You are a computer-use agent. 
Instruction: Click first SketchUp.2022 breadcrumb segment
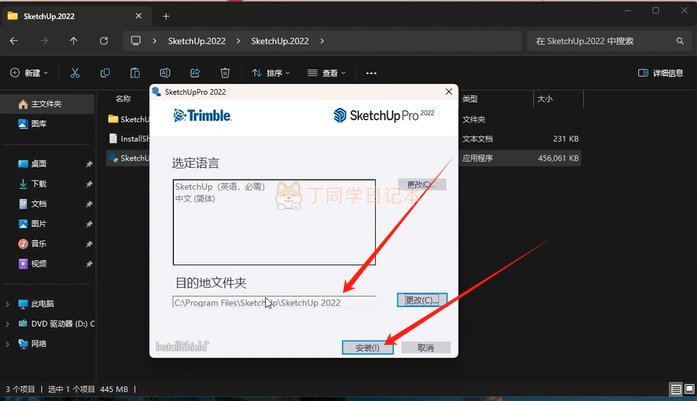197,41
